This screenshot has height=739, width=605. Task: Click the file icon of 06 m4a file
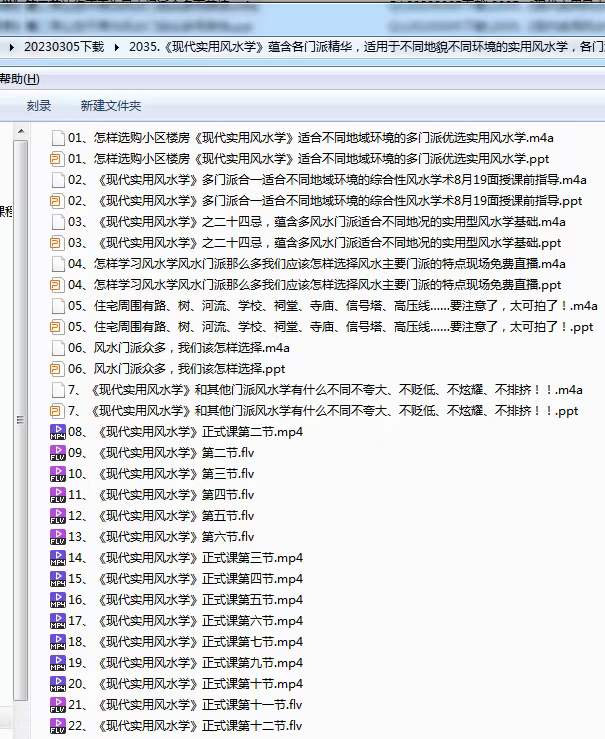(x=57, y=348)
